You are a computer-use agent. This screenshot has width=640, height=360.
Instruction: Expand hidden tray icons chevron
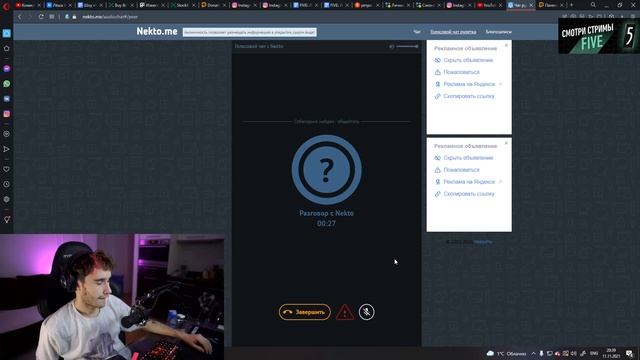click(533, 353)
